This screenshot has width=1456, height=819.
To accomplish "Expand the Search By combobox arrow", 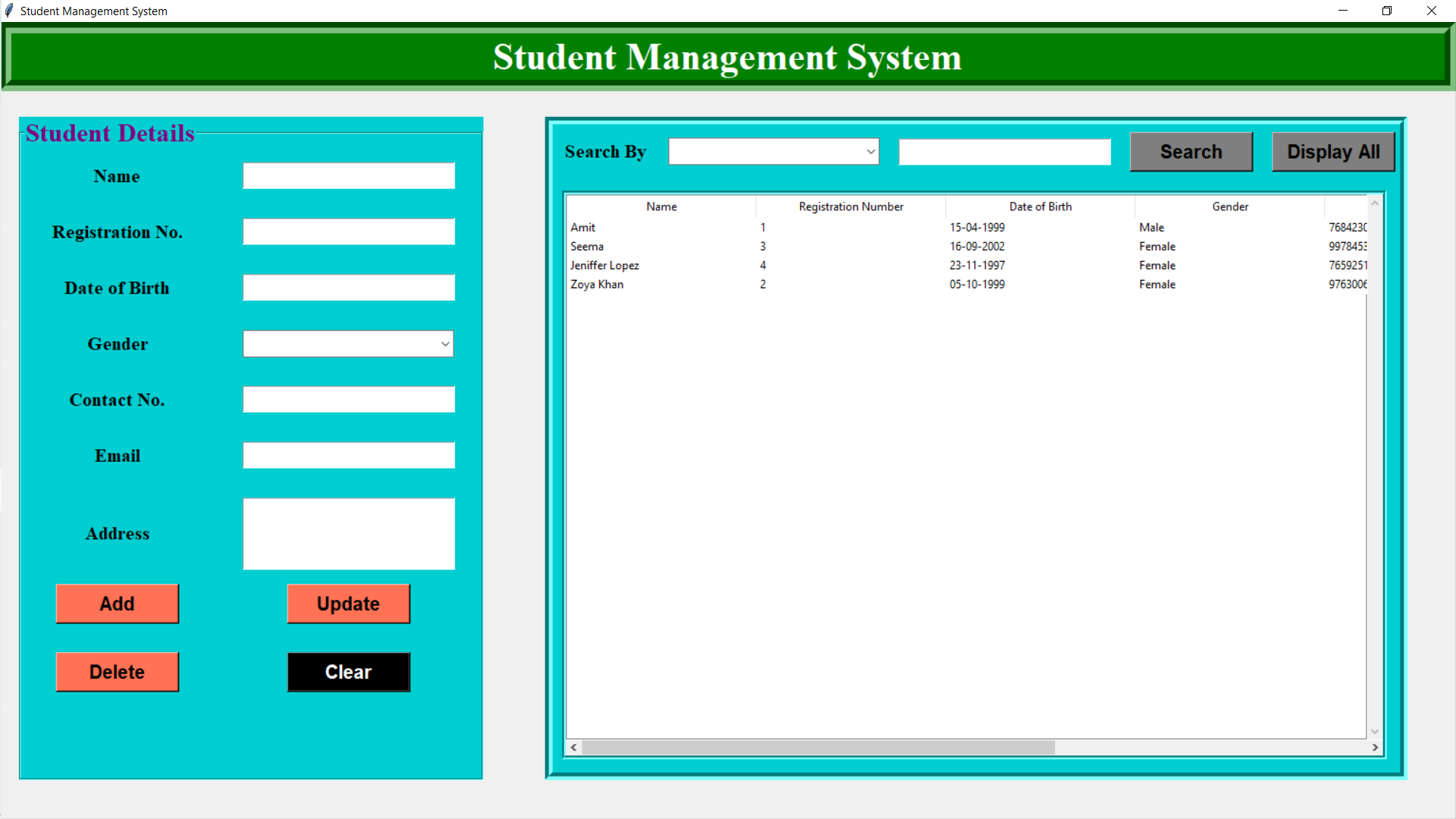I will (x=869, y=151).
